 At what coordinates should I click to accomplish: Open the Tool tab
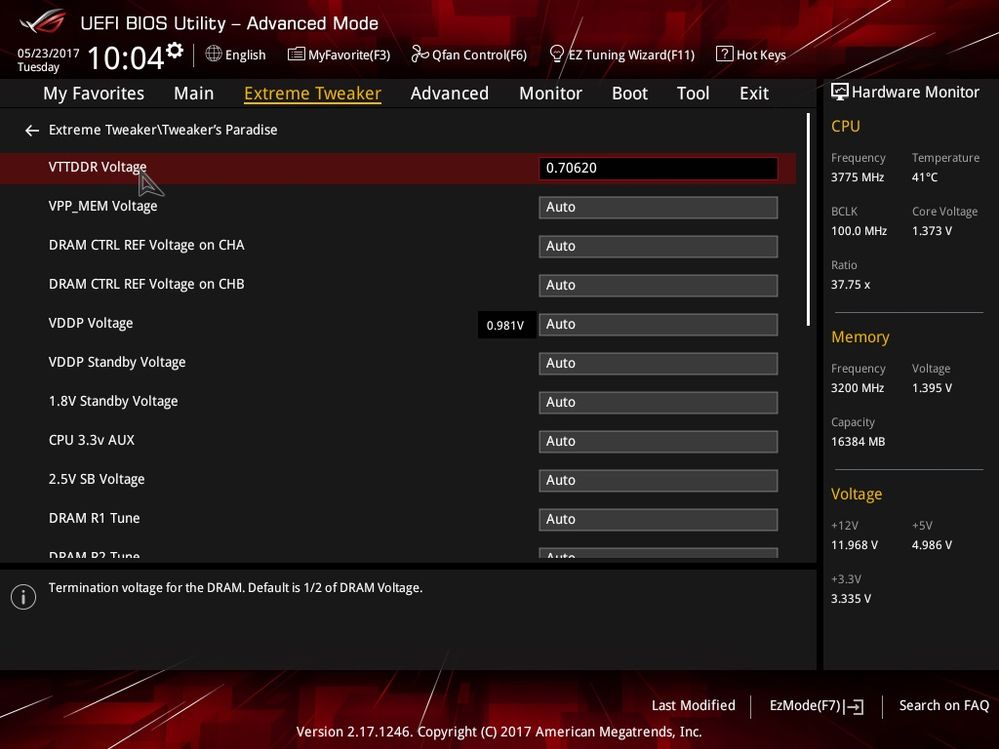click(x=693, y=93)
